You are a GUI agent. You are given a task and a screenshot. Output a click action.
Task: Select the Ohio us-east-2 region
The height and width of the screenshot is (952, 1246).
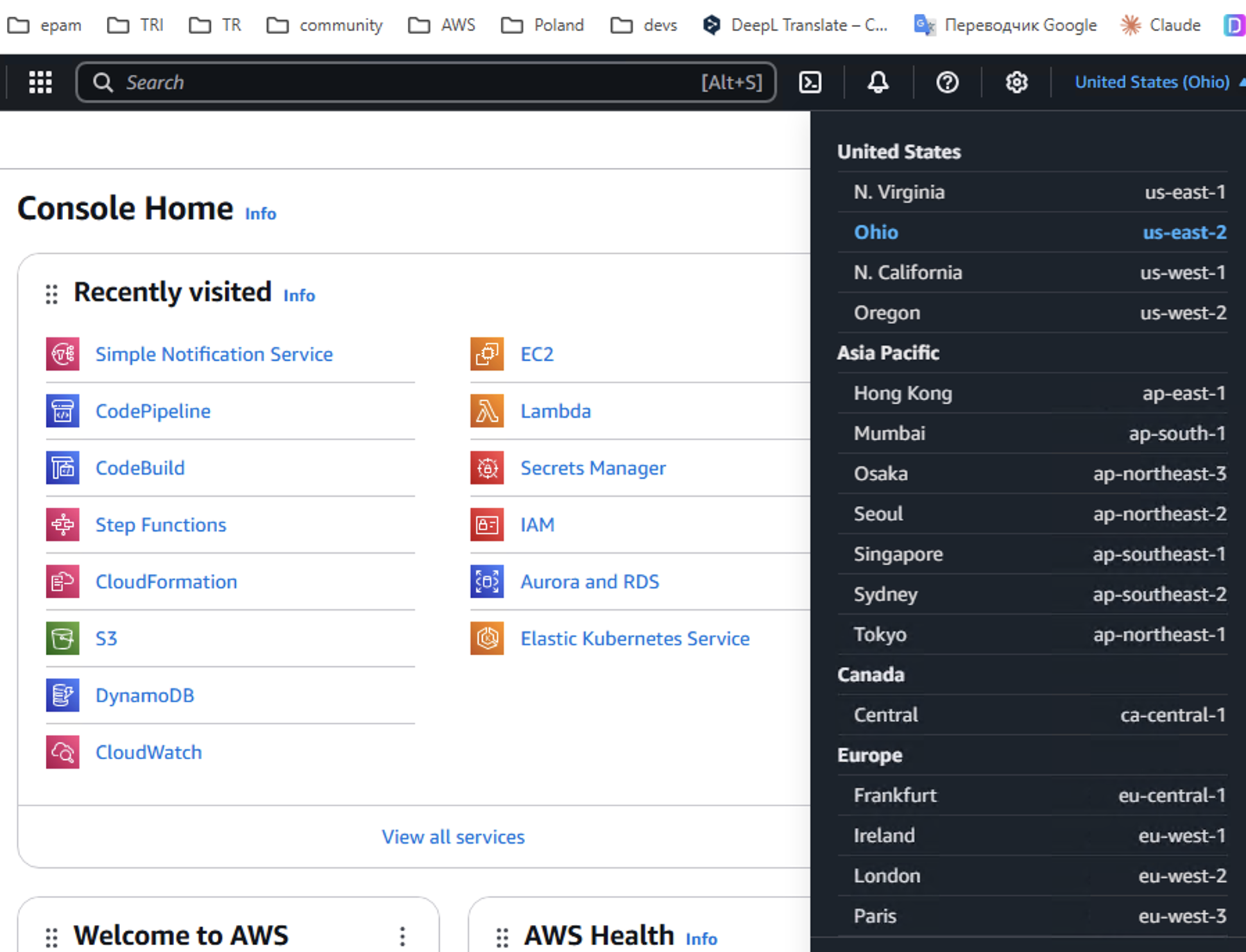pyautogui.click(x=1032, y=232)
